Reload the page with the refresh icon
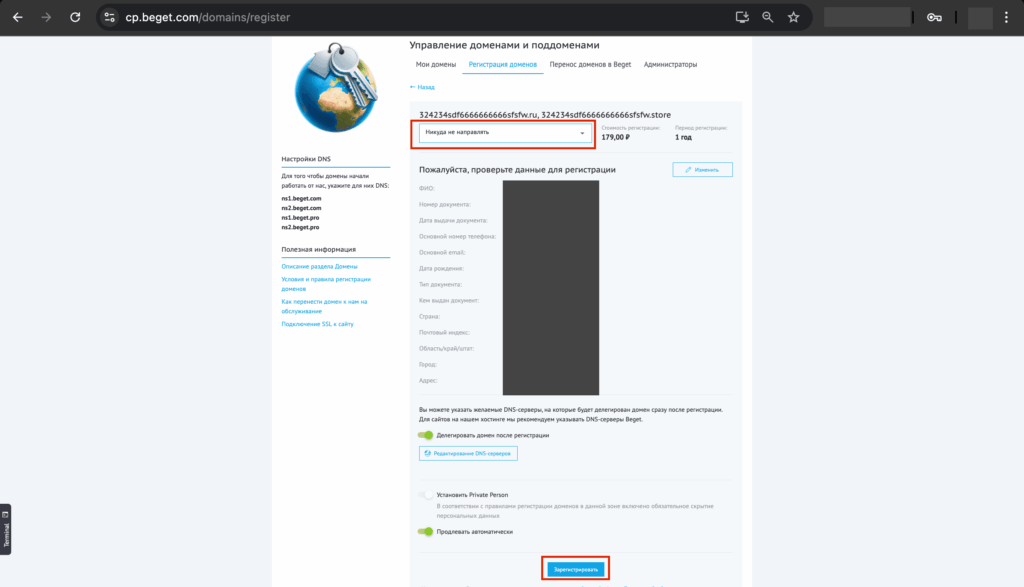Screen dimensions: 1024x587 (x=75, y=17)
